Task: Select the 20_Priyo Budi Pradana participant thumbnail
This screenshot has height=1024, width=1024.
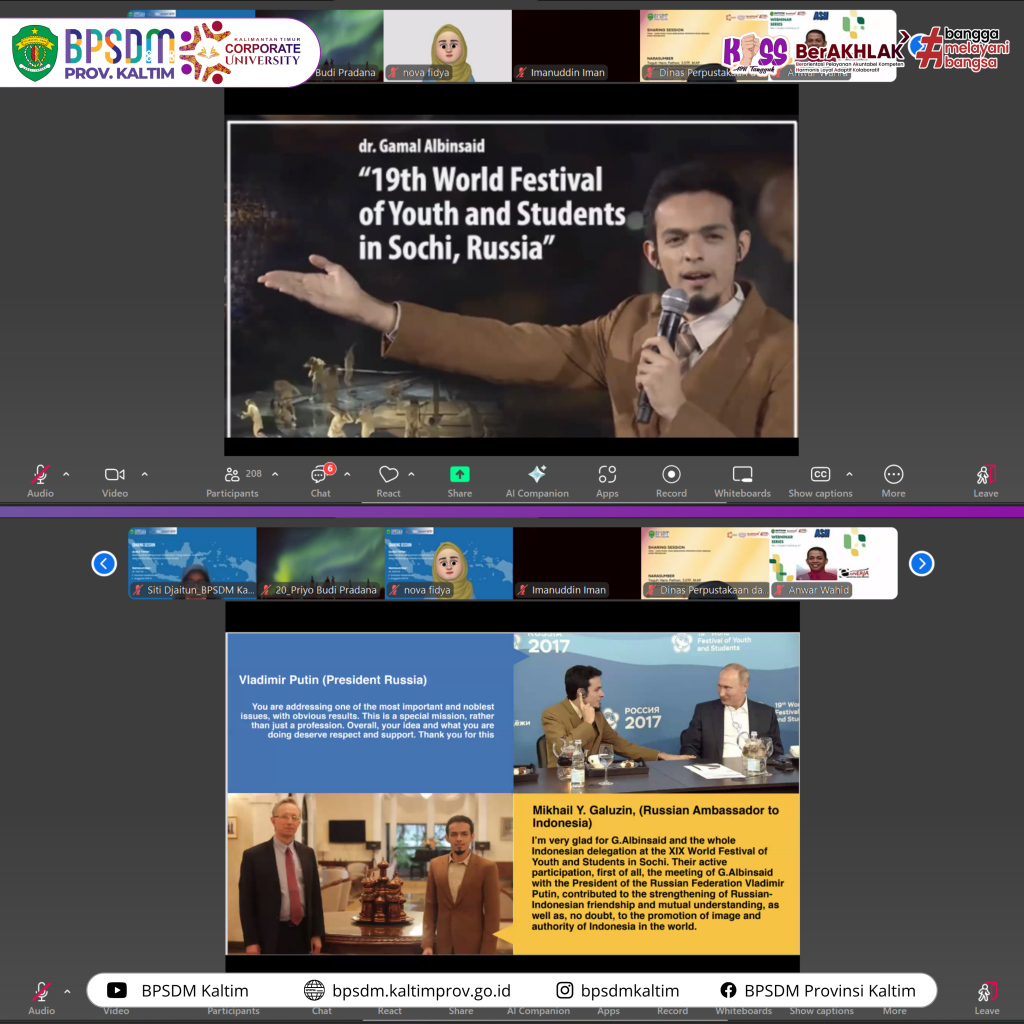Action: pos(321,563)
